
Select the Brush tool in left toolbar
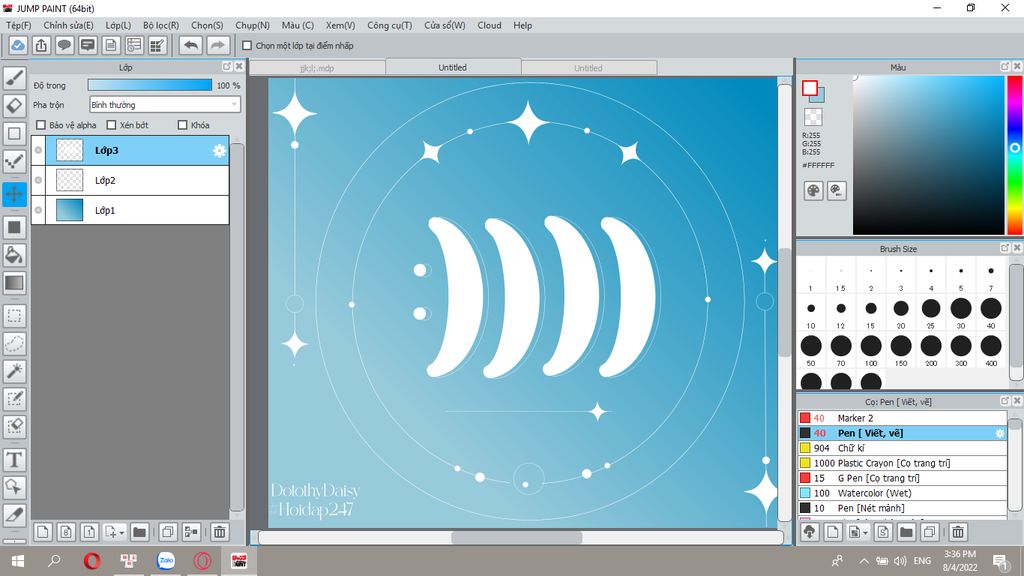[14, 78]
